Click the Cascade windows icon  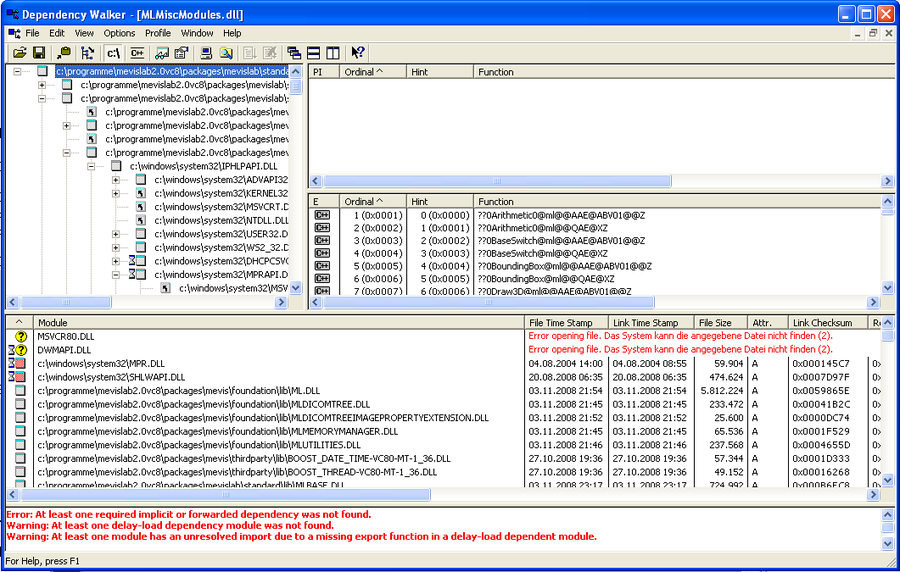tap(294, 53)
